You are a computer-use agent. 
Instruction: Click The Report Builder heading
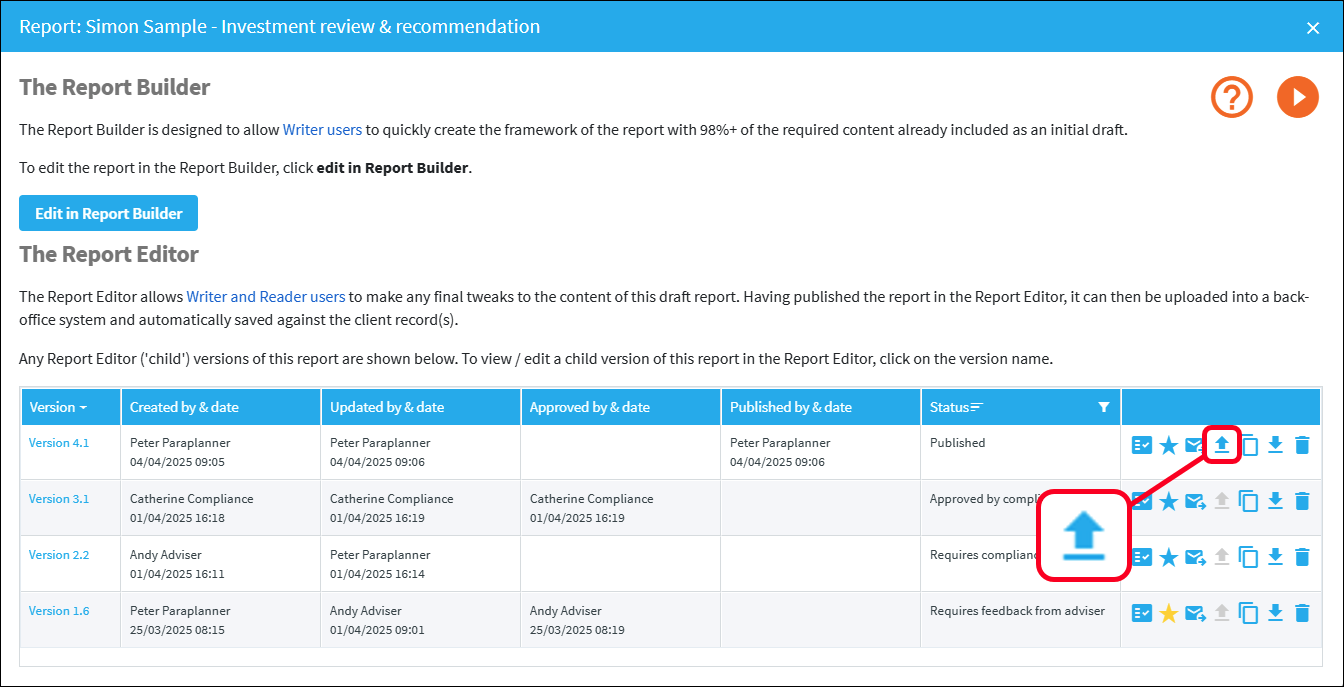tap(115, 87)
